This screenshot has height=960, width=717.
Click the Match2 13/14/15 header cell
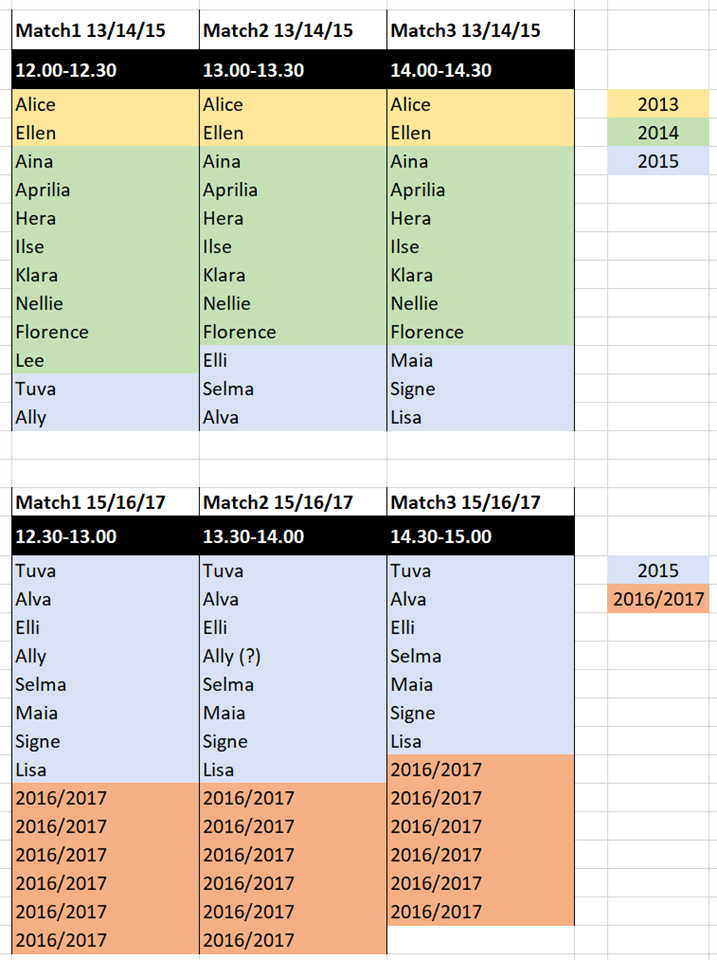coord(292,30)
